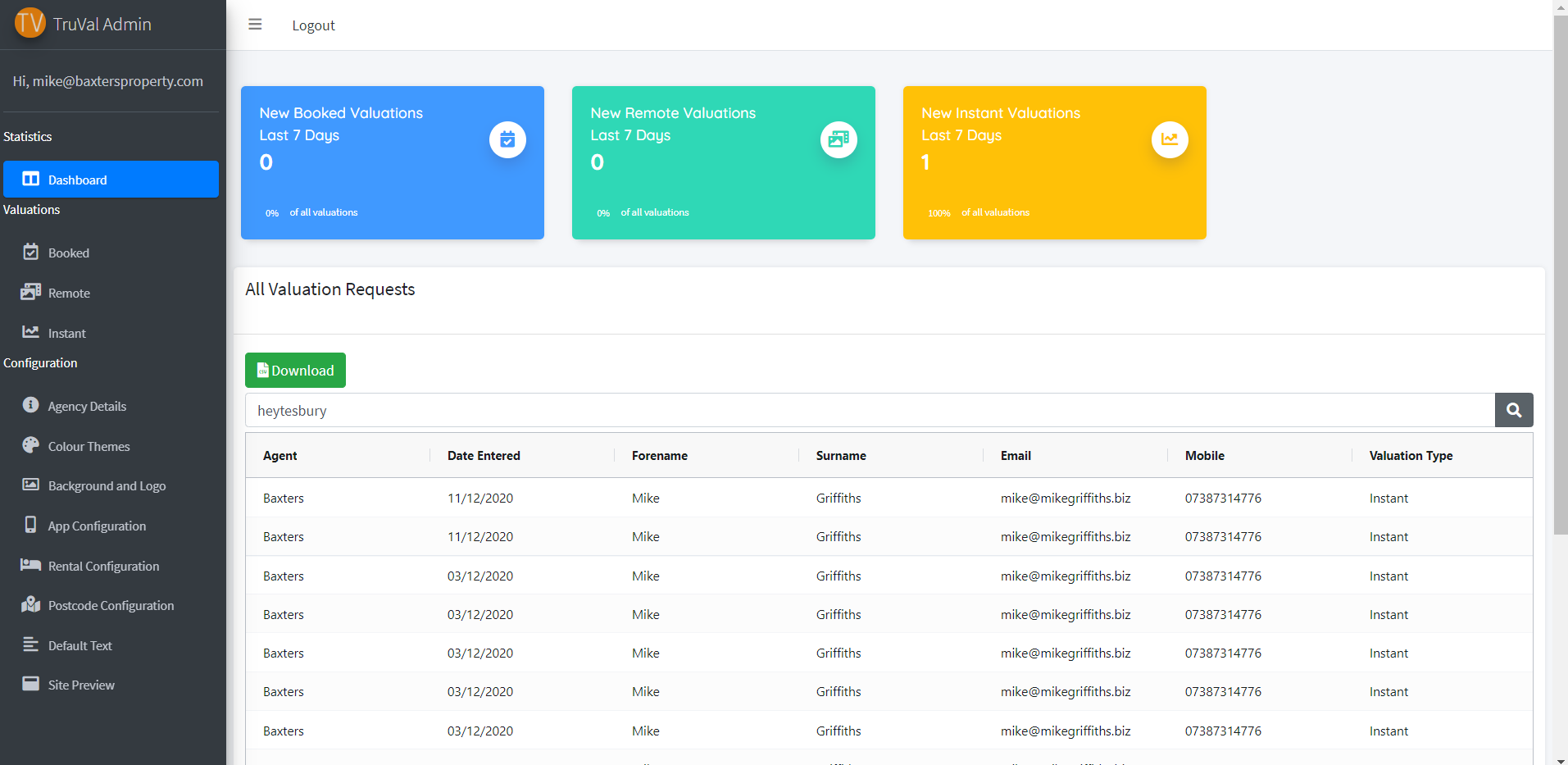Click the Hi, mike@baxtersproperty.com greeting
1568x765 pixels.
[x=108, y=81]
